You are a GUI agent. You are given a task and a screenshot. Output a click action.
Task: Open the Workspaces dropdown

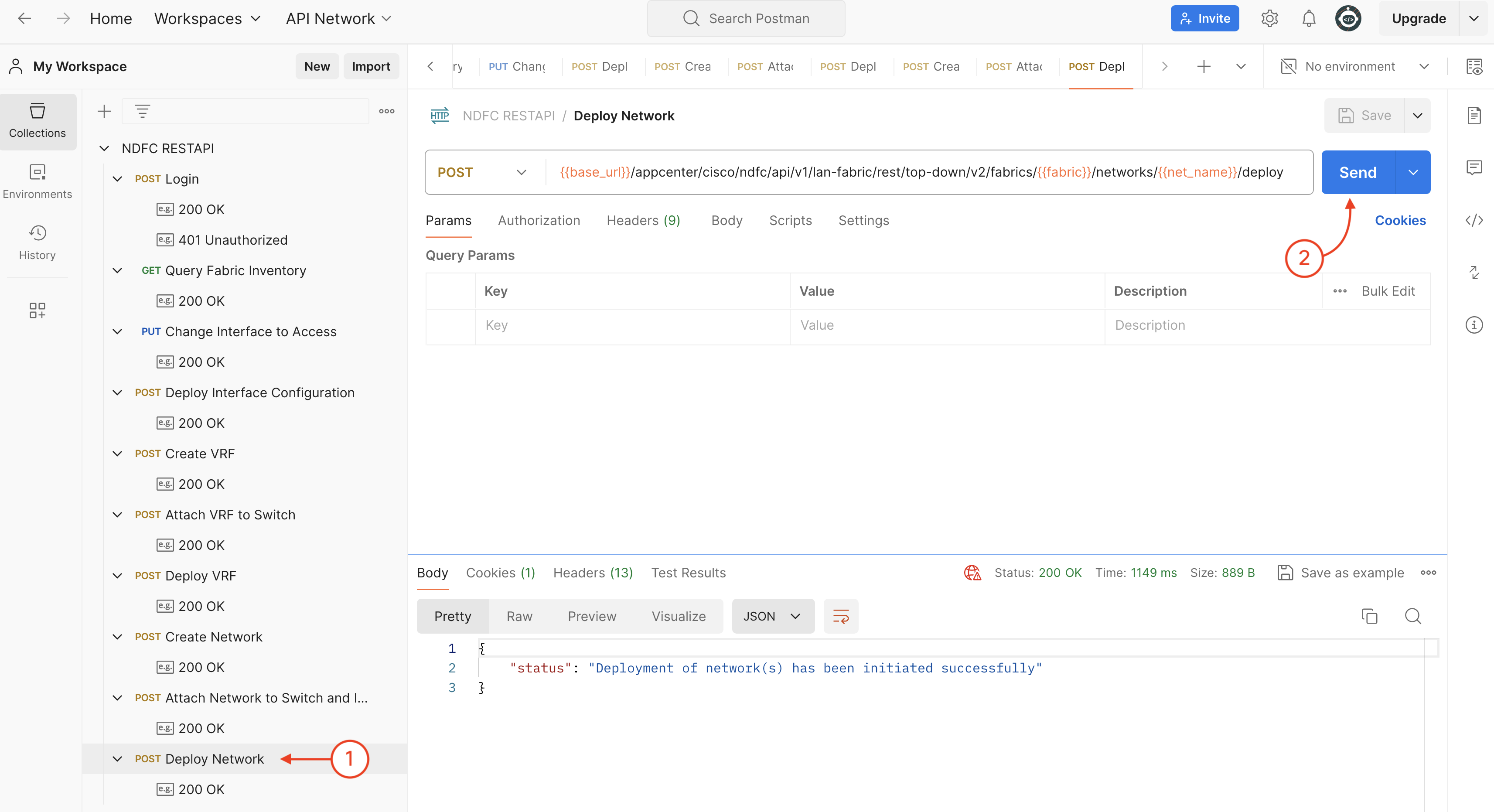coord(207,19)
